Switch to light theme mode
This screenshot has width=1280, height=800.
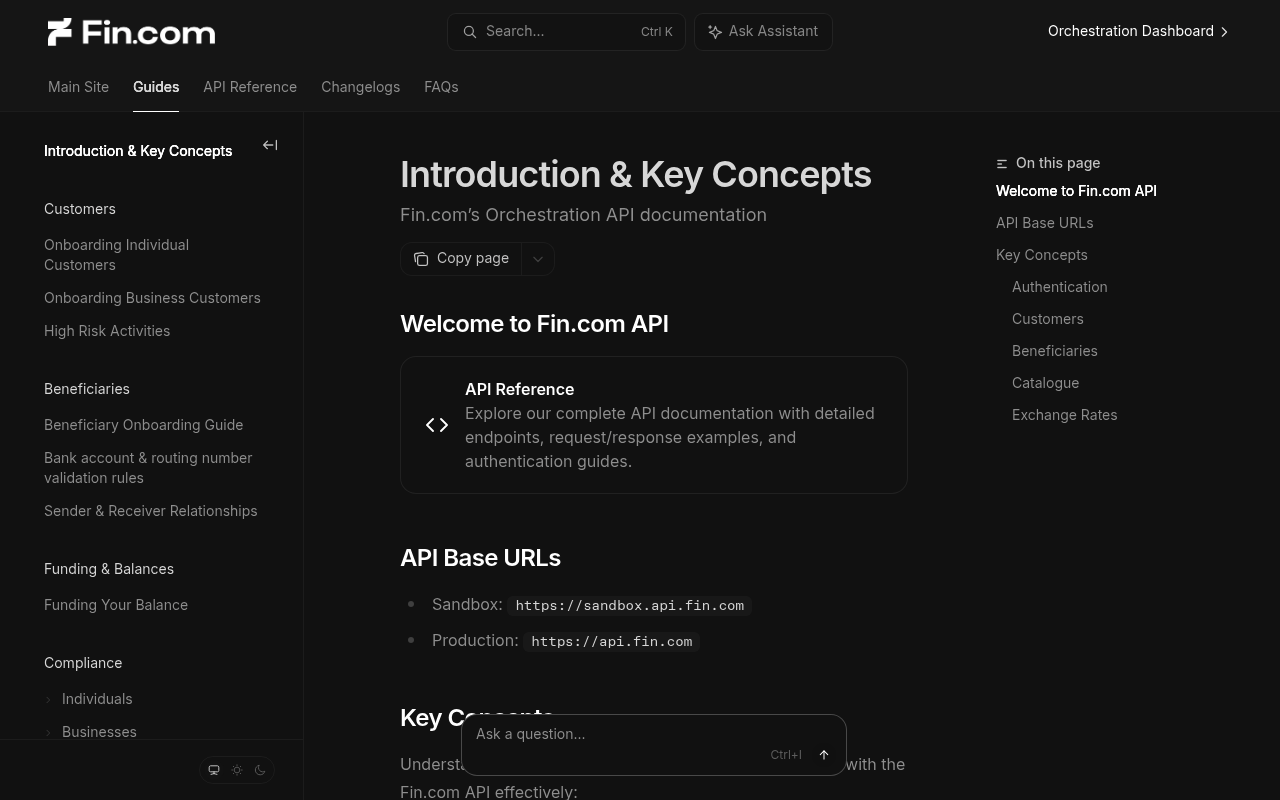coord(237,770)
